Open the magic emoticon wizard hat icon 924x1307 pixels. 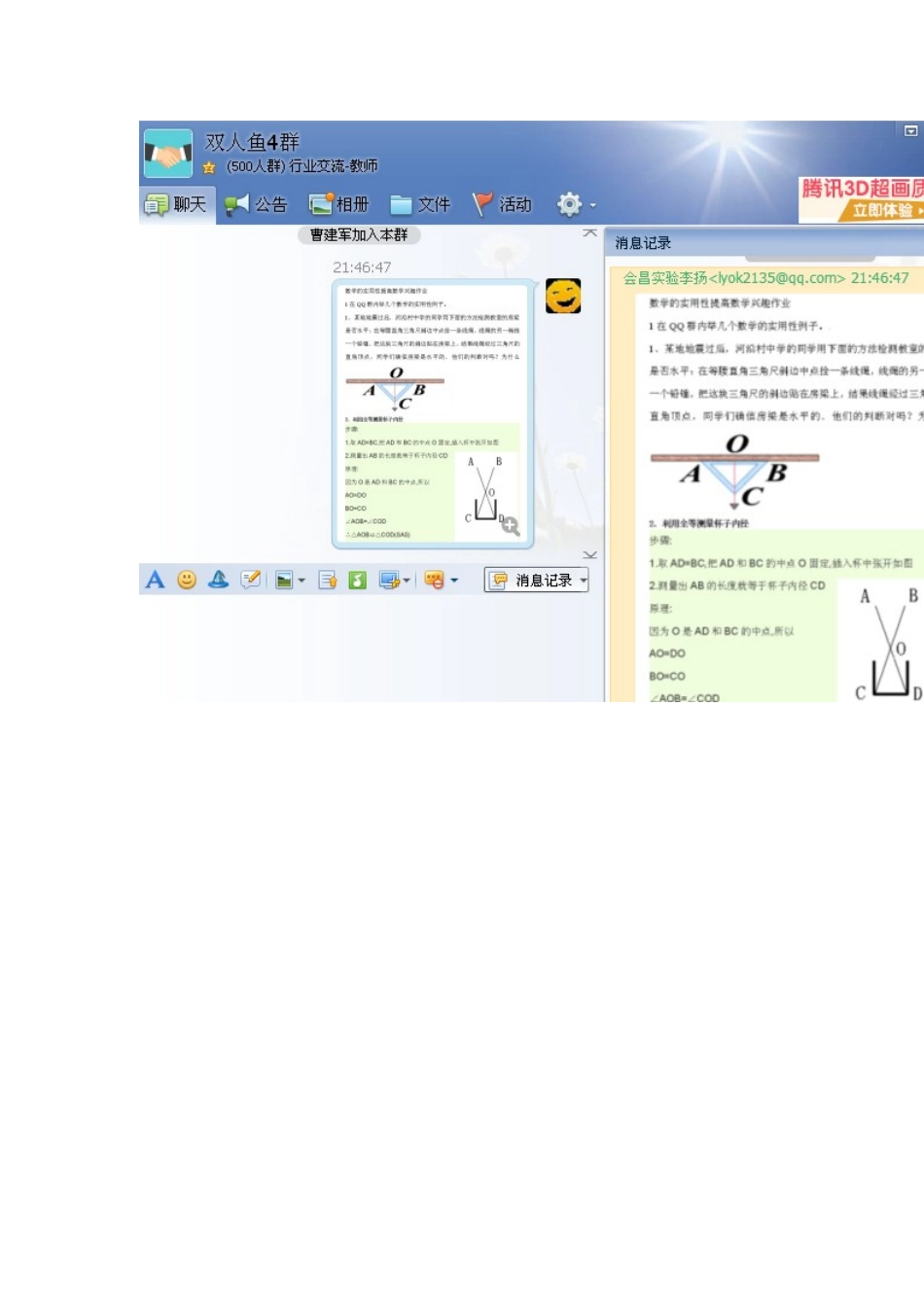click(x=219, y=581)
